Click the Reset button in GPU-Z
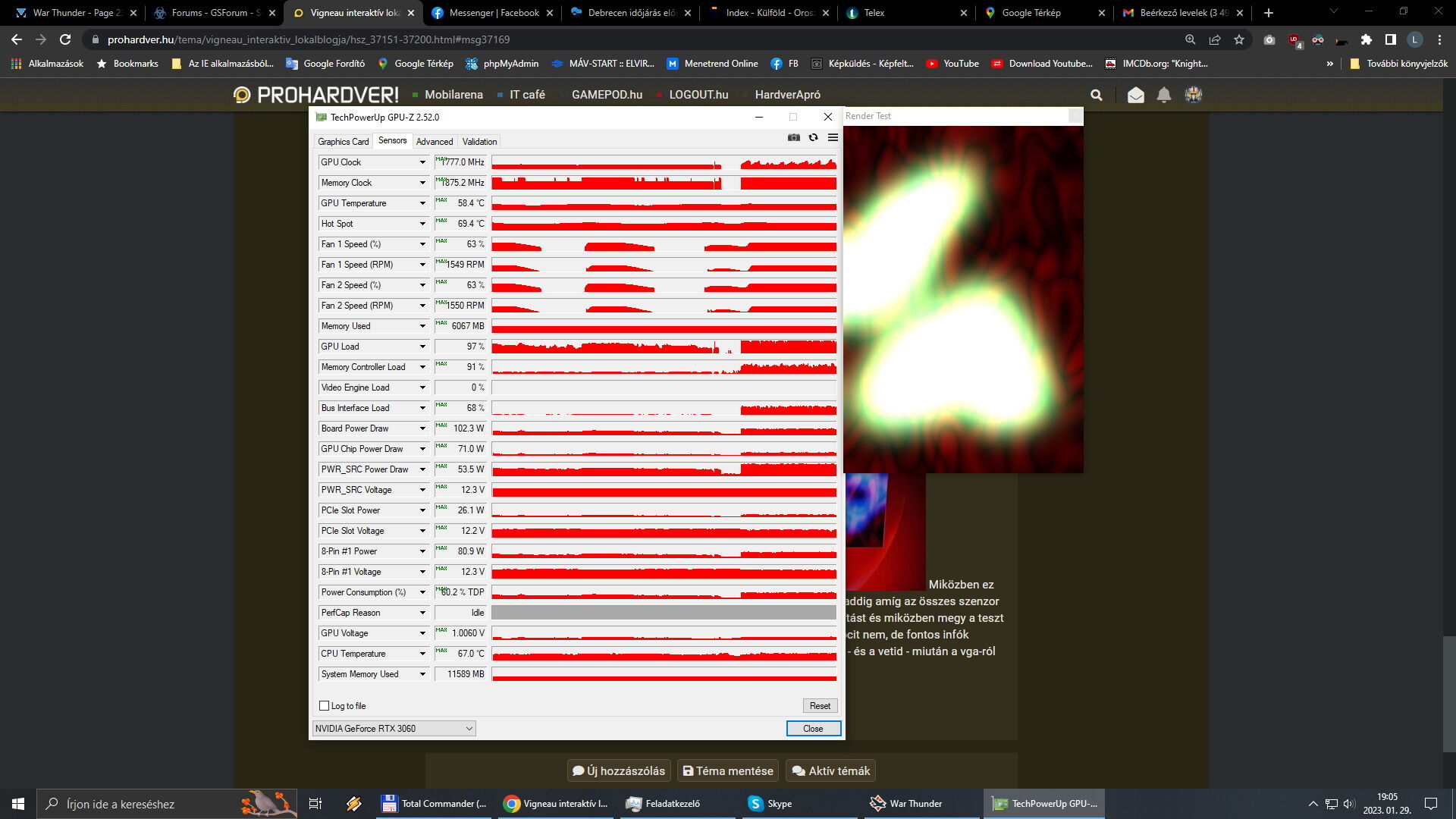This screenshot has height=819, width=1456. click(x=820, y=706)
